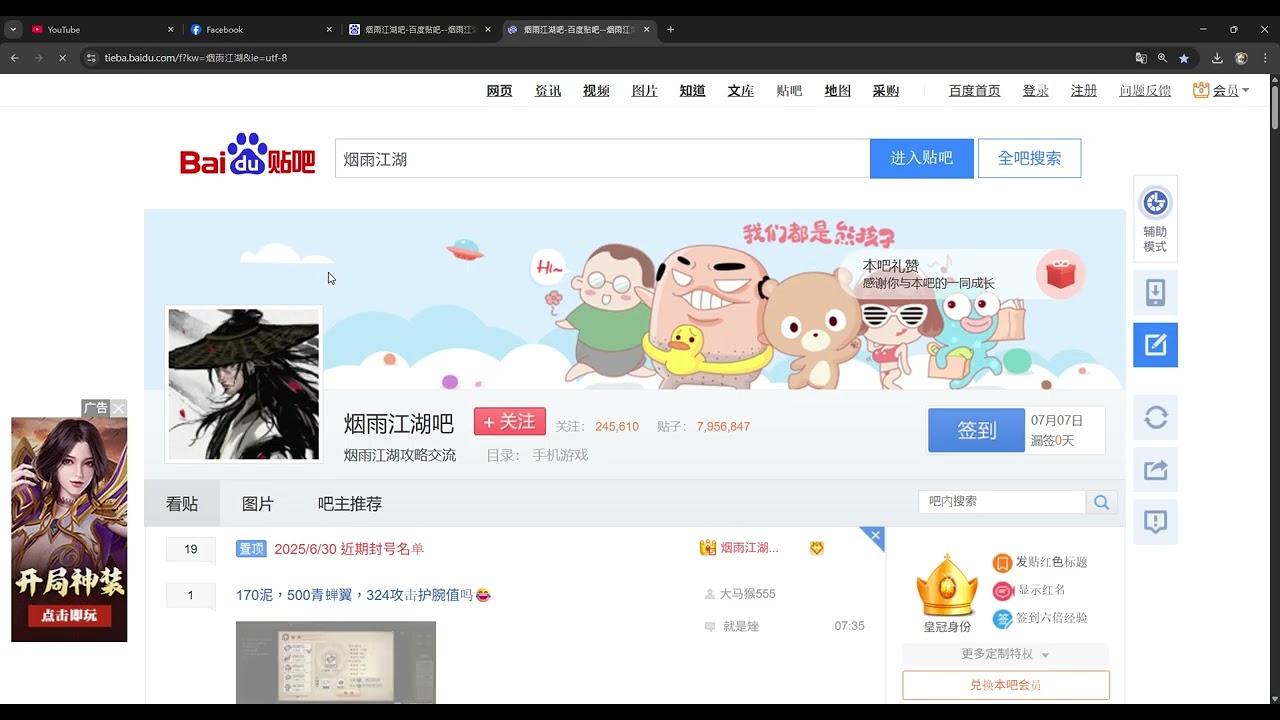Expand the 会员 dropdown arrow

pyautogui.click(x=1245, y=91)
